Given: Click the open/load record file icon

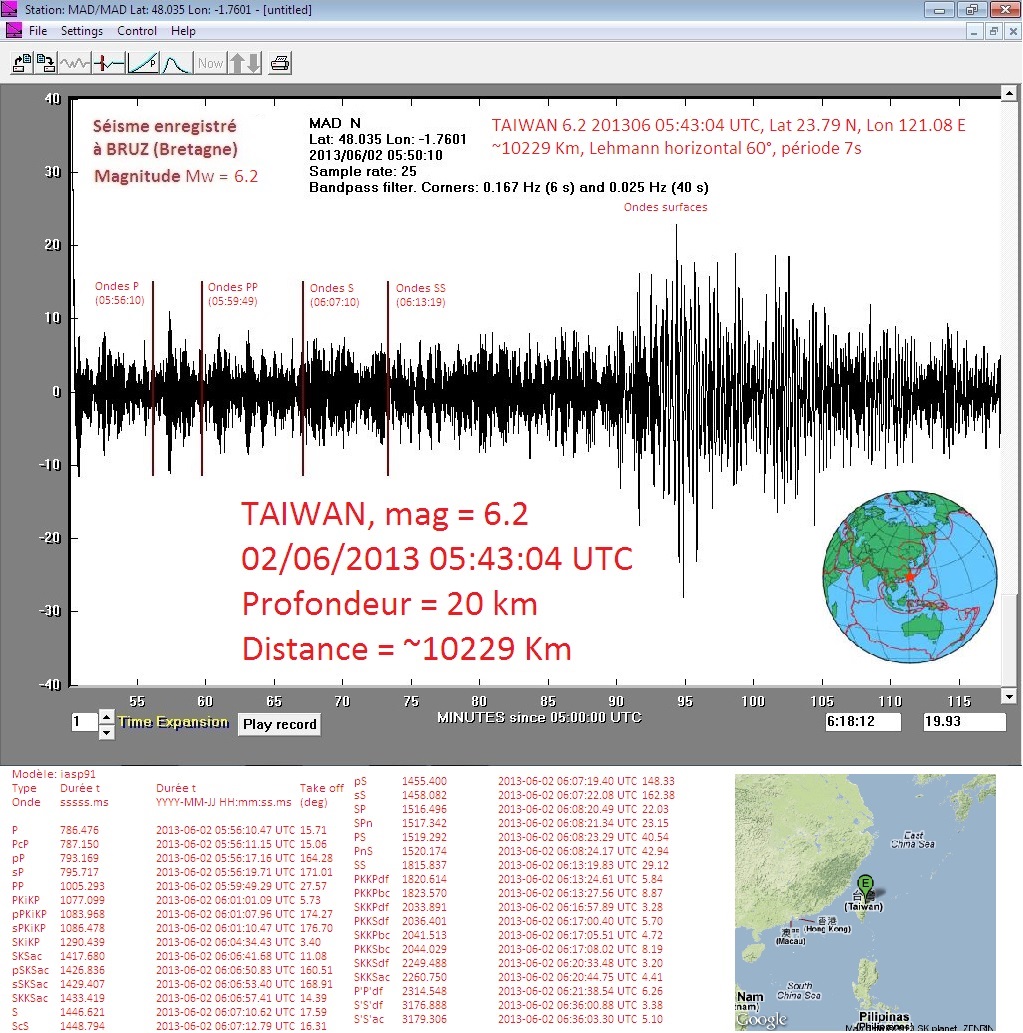Looking at the screenshot, I should pos(21,63).
